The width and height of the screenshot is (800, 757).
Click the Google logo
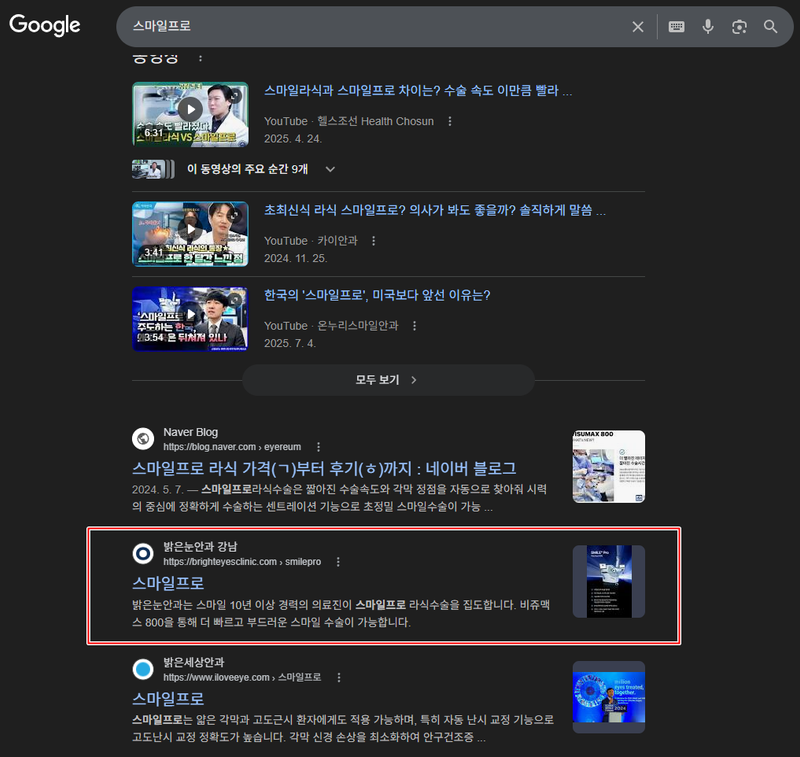tap(45, 25)
